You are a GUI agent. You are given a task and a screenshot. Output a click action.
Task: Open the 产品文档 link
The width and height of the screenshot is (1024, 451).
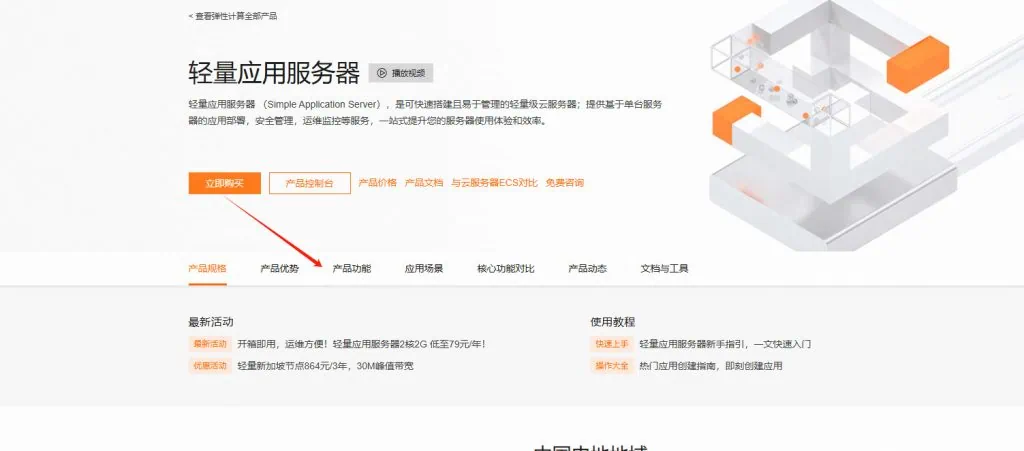tap(424, 183)
